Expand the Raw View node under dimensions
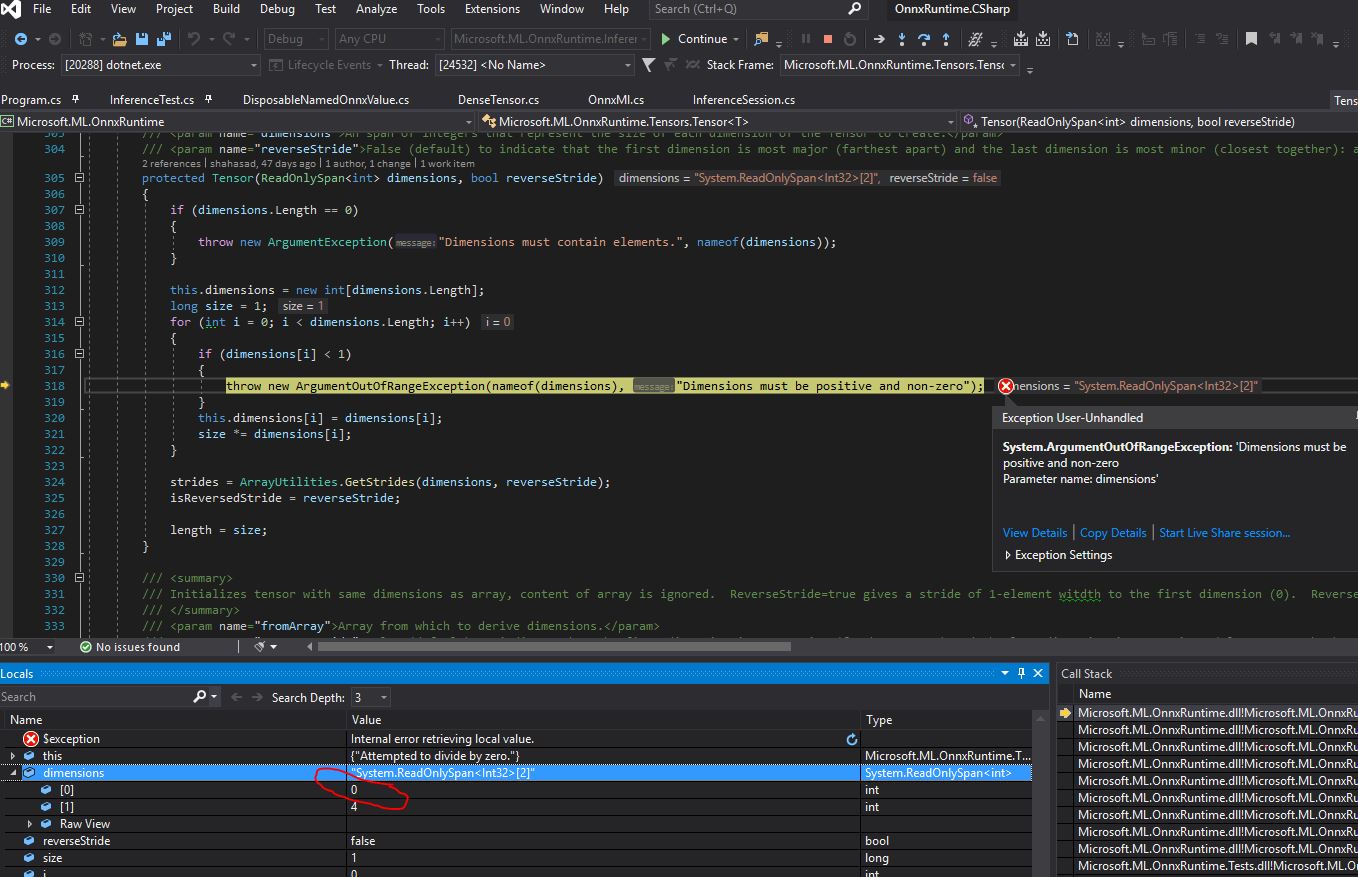 (31, 823)
